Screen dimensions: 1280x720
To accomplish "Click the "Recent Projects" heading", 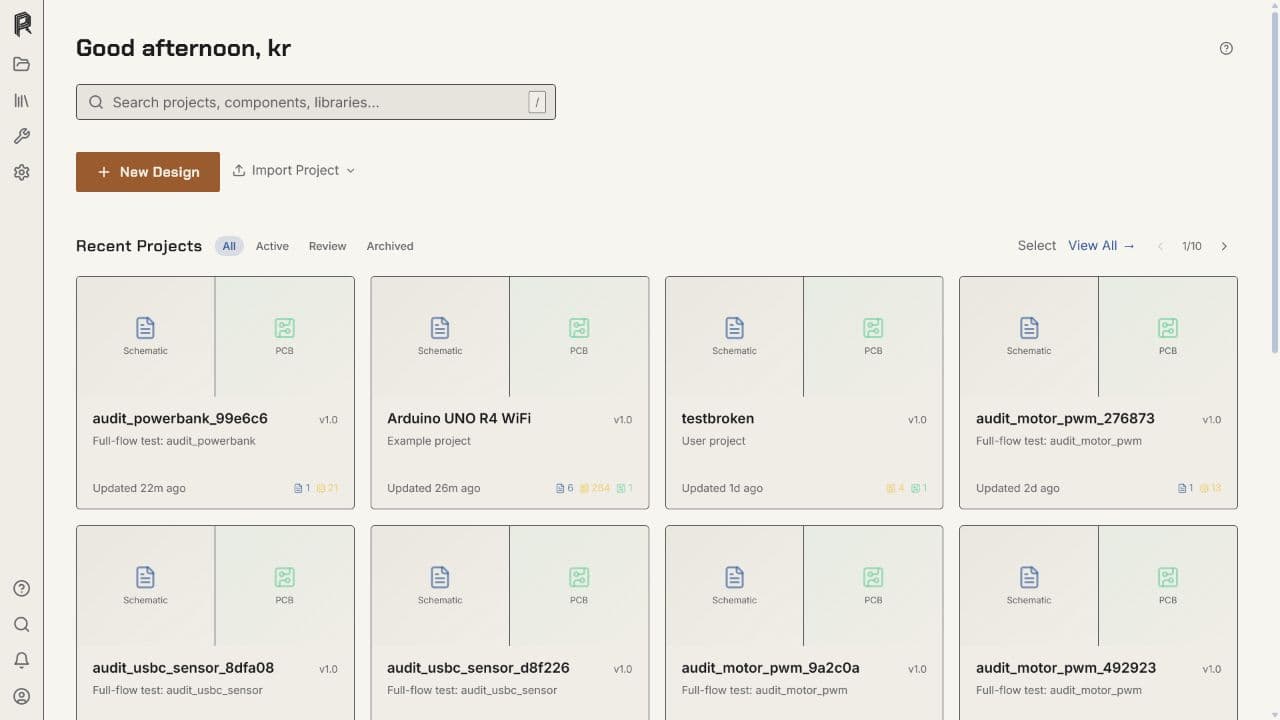I will pyautogui.click(x=139, y=246).
